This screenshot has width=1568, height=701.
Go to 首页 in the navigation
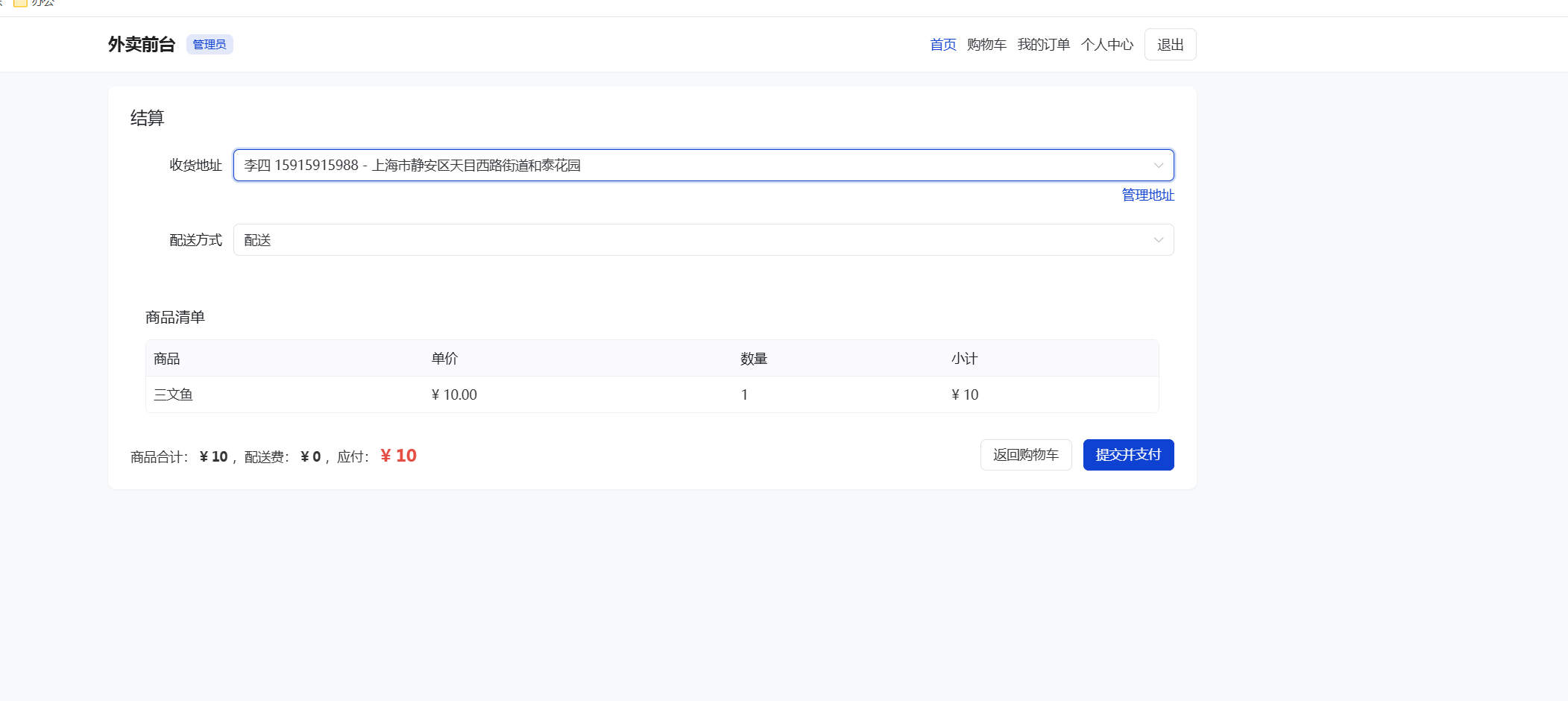click(942, 45)
